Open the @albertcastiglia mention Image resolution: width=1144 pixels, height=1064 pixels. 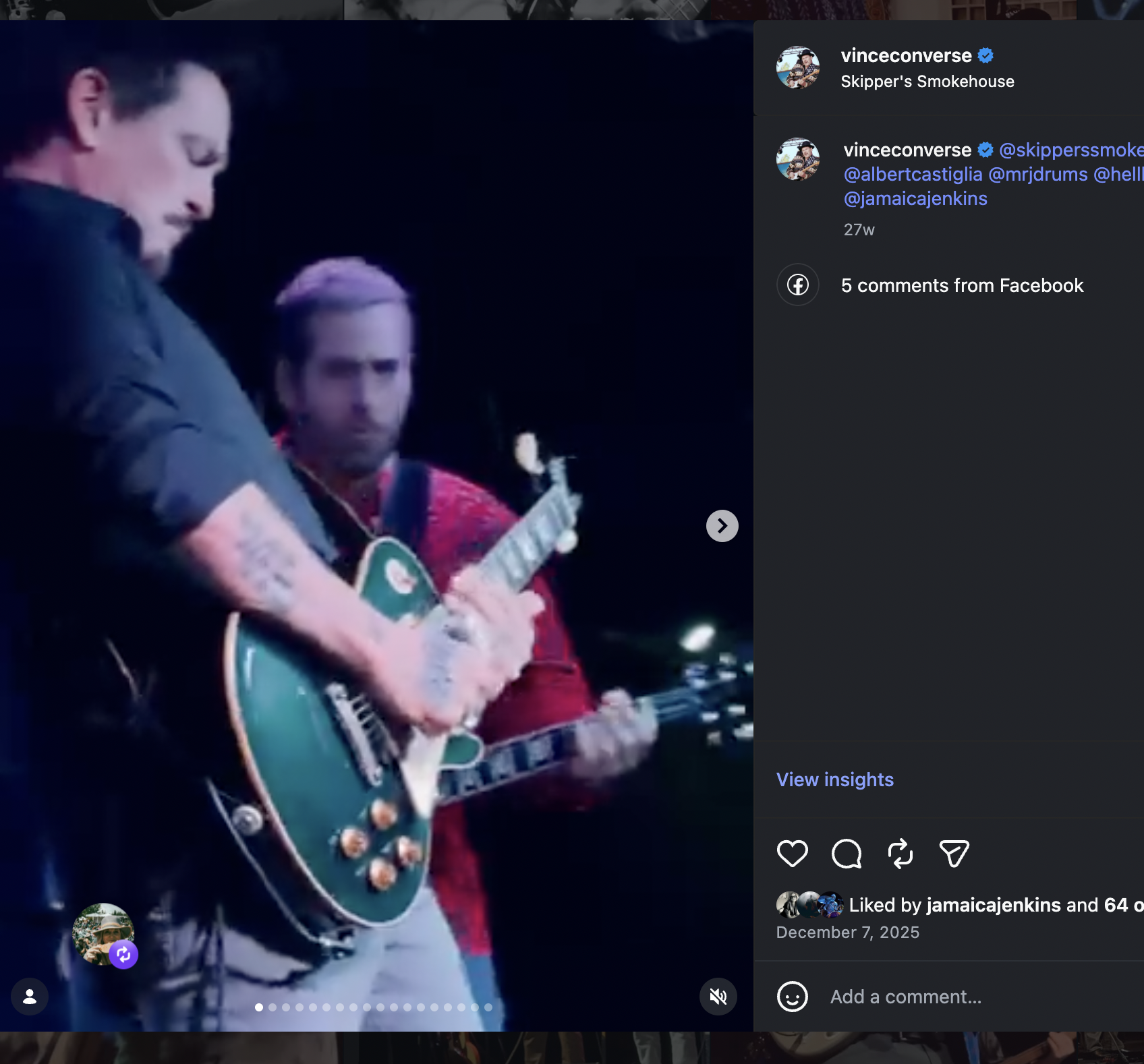pyautogui.click(x=913, y=174)
